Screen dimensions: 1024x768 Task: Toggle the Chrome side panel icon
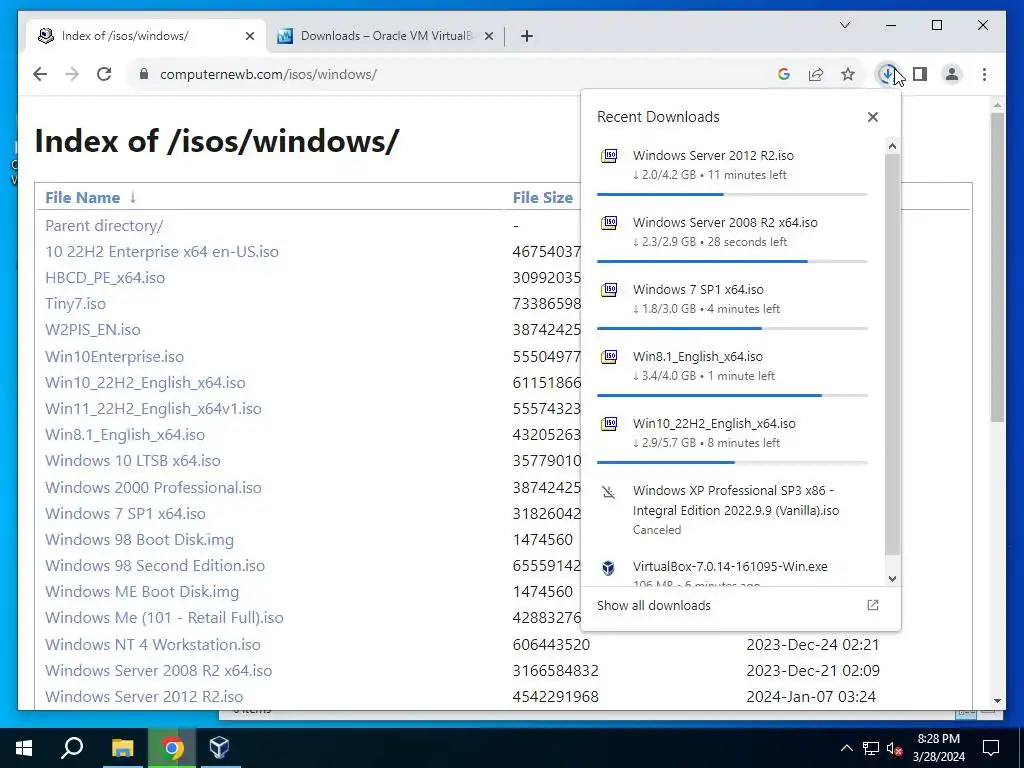tap(920, 74)
